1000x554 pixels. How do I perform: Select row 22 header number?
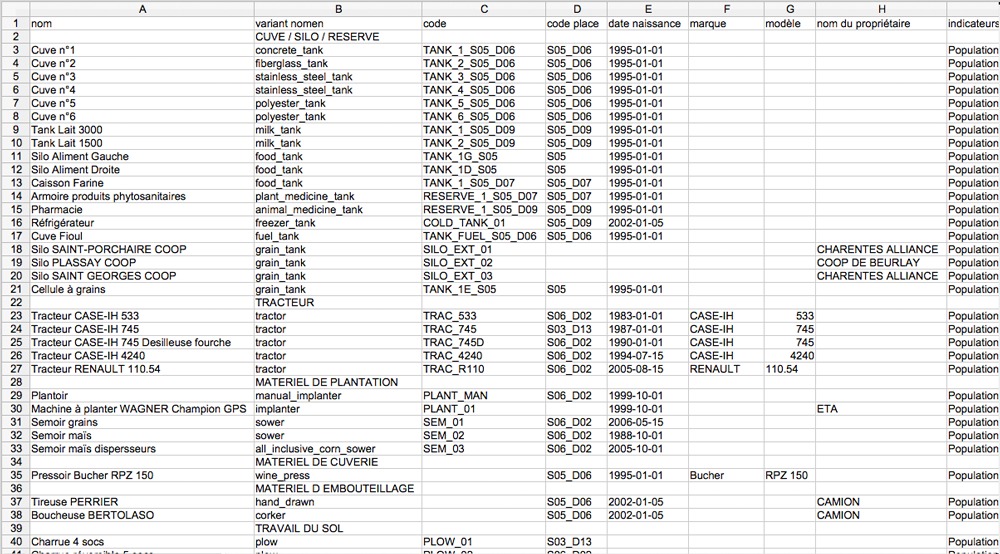pyautogui.click(x=15, y=302)
